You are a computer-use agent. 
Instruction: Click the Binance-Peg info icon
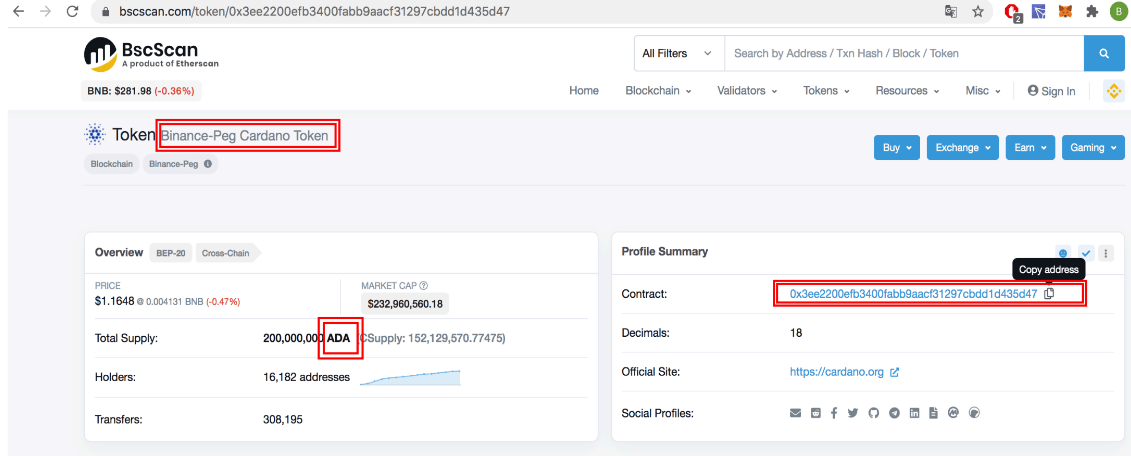coord(208,164)
